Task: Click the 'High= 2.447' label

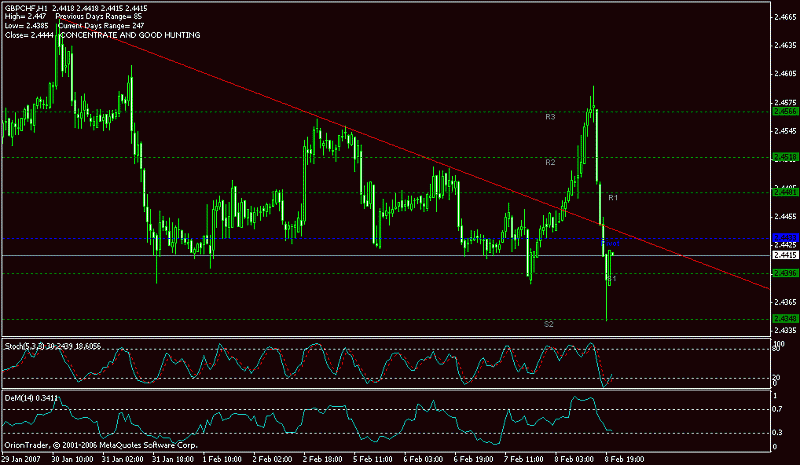Action: [25, 16]
